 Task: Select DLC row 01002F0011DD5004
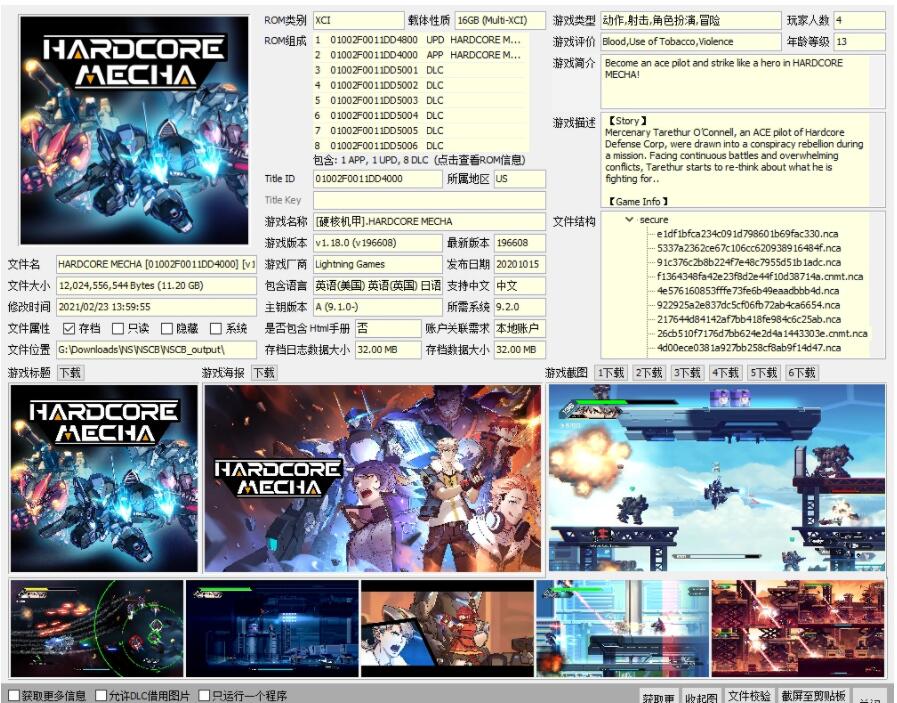pos(420,116)
